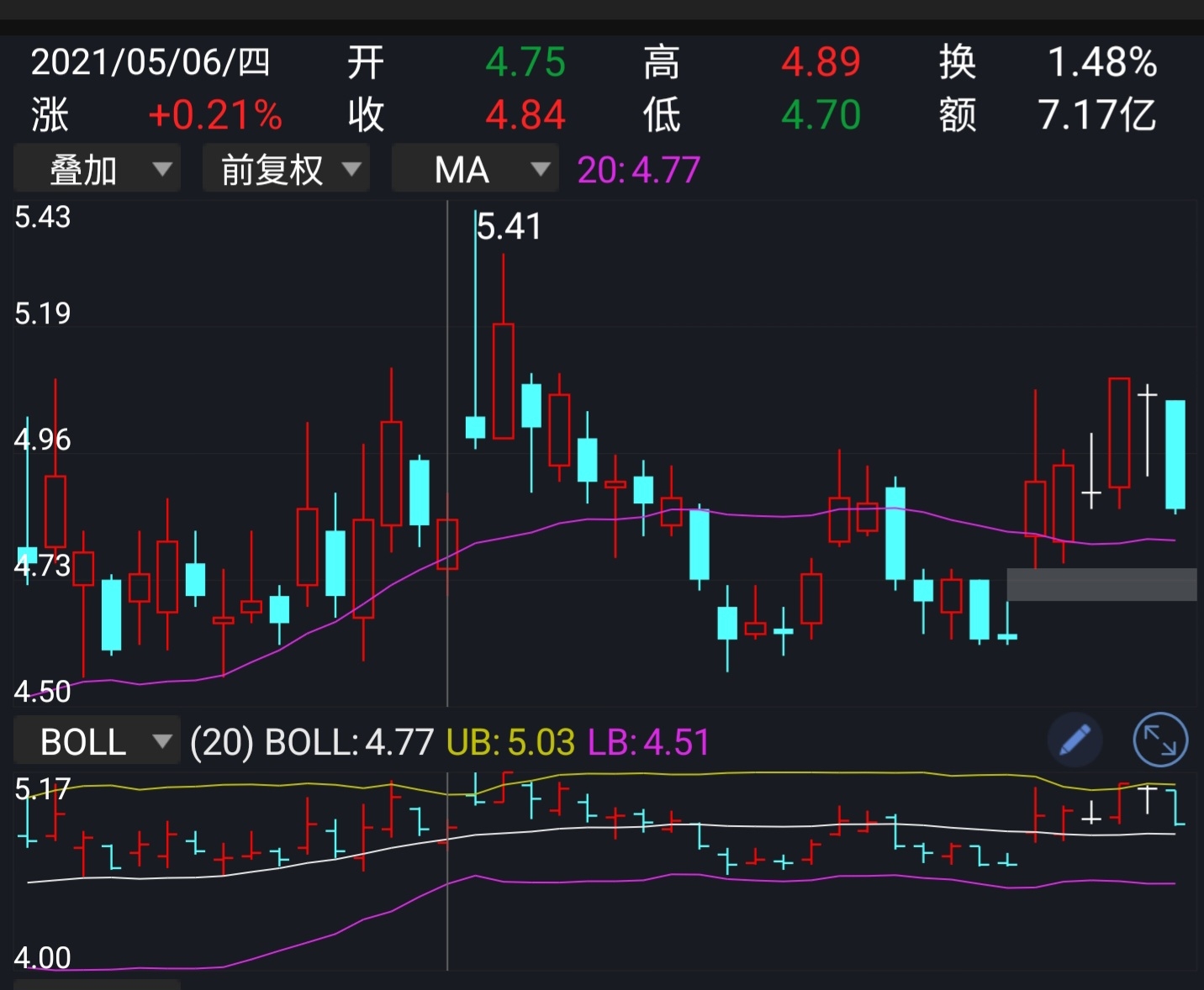The height and width of the screenshot is (990, 1204).
Task: Tap the fullscreen expand arrows icon
Action: [x=1160, y=740]
